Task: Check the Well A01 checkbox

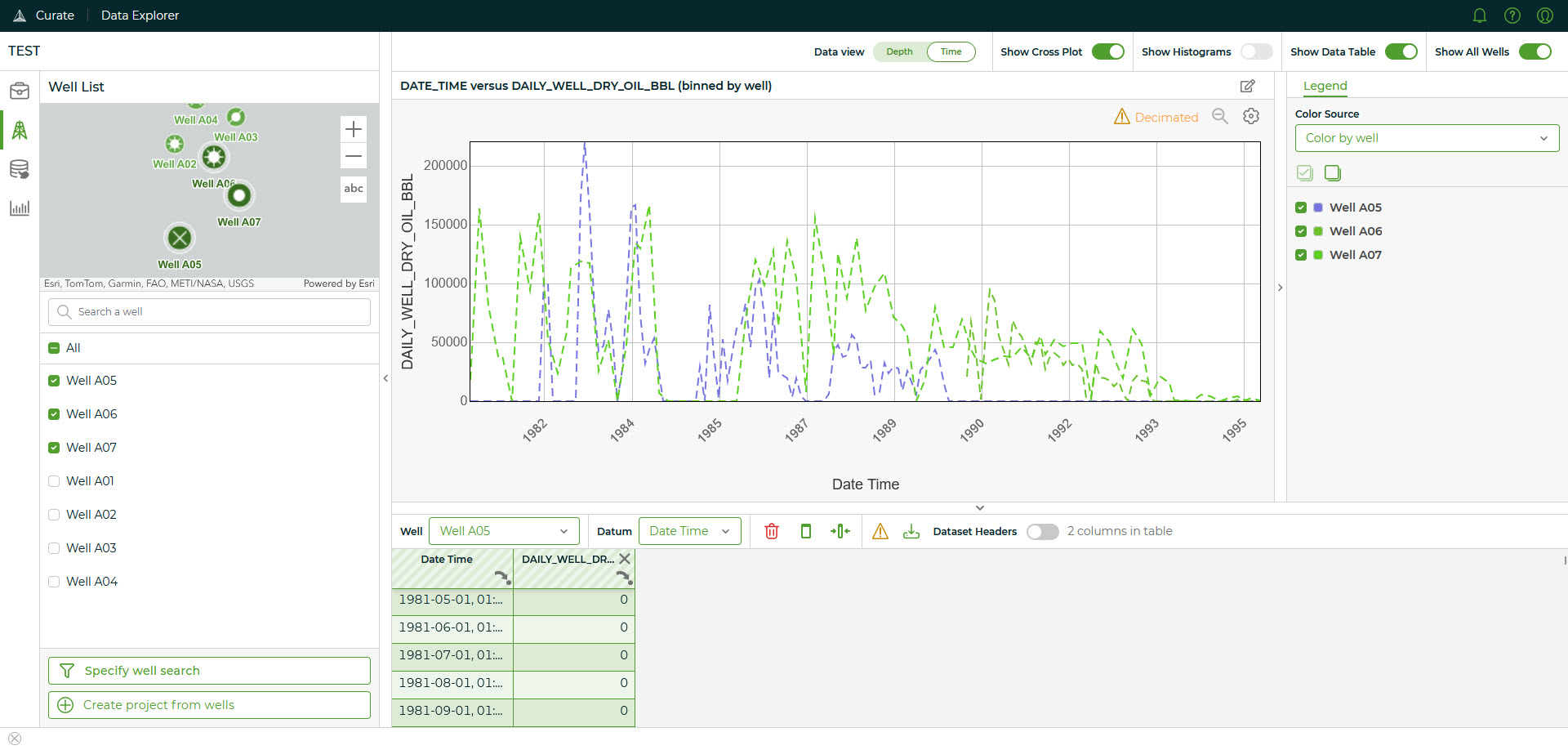Action: [54, 481]
